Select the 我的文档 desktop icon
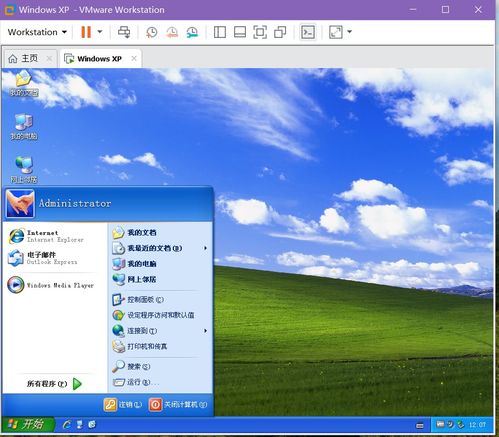The width and height of the screenshot is (499, 437). coord(23,84)
